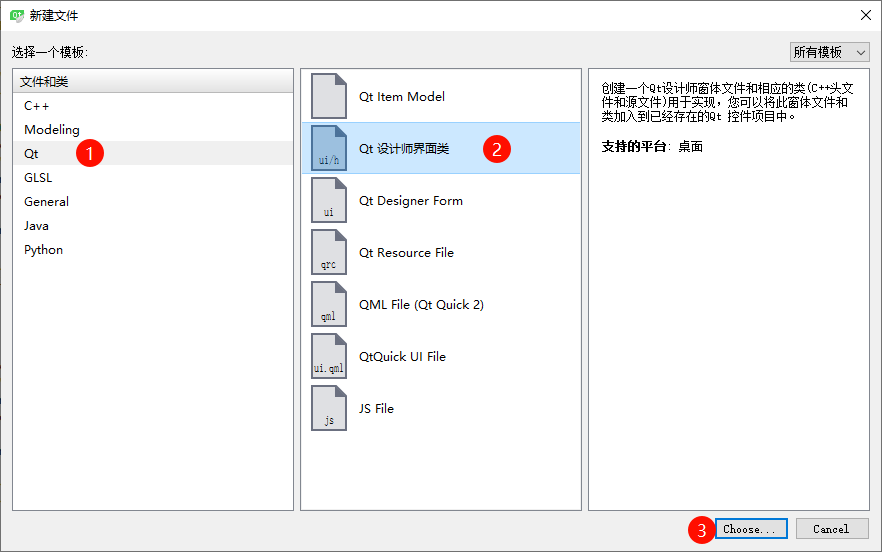
Task: Select the Python category
Action: click(x=152, y=250)
